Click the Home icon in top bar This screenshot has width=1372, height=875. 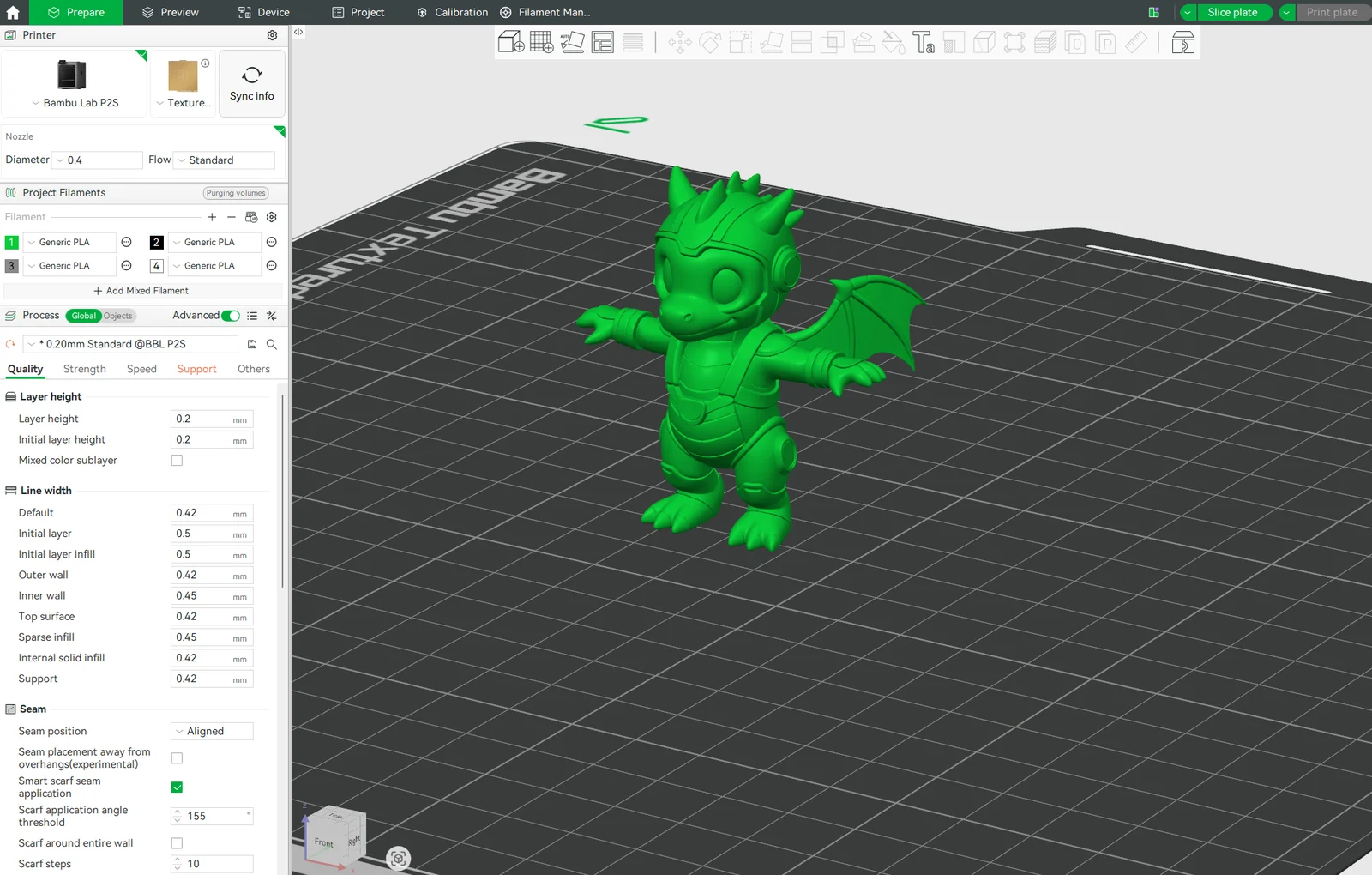pos(13,12)
